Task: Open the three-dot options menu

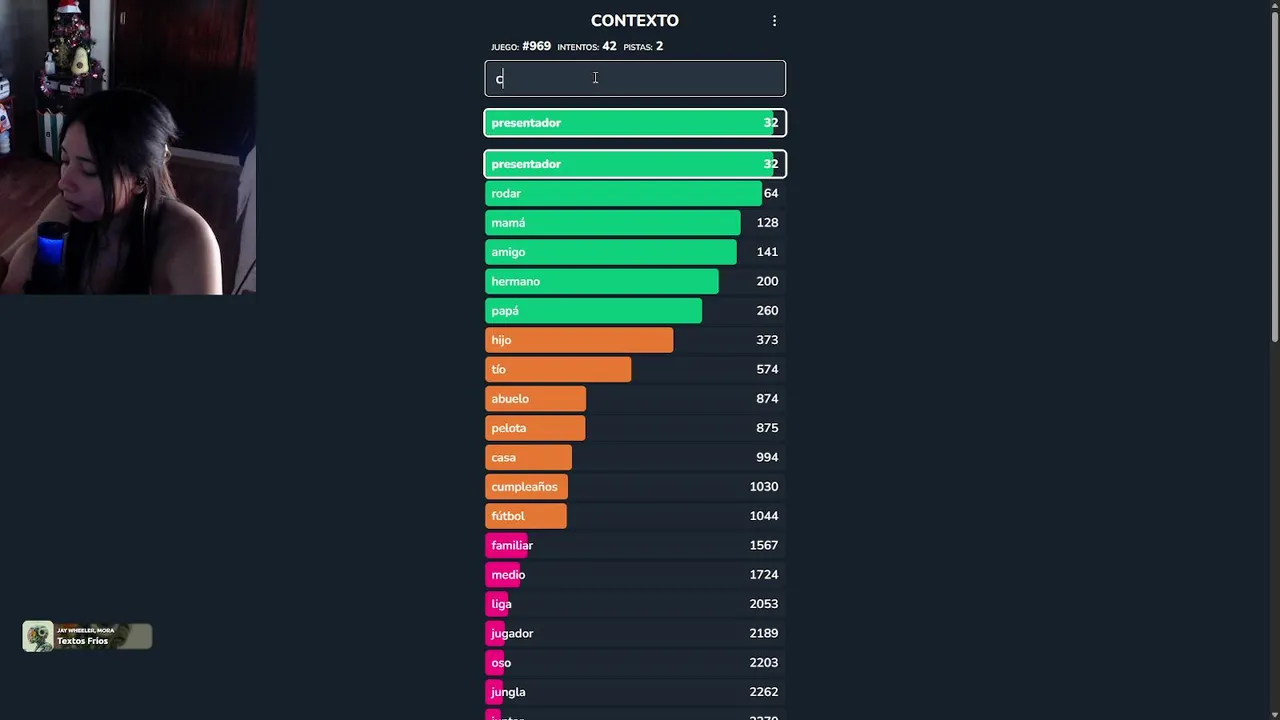Action: (774, 21)
